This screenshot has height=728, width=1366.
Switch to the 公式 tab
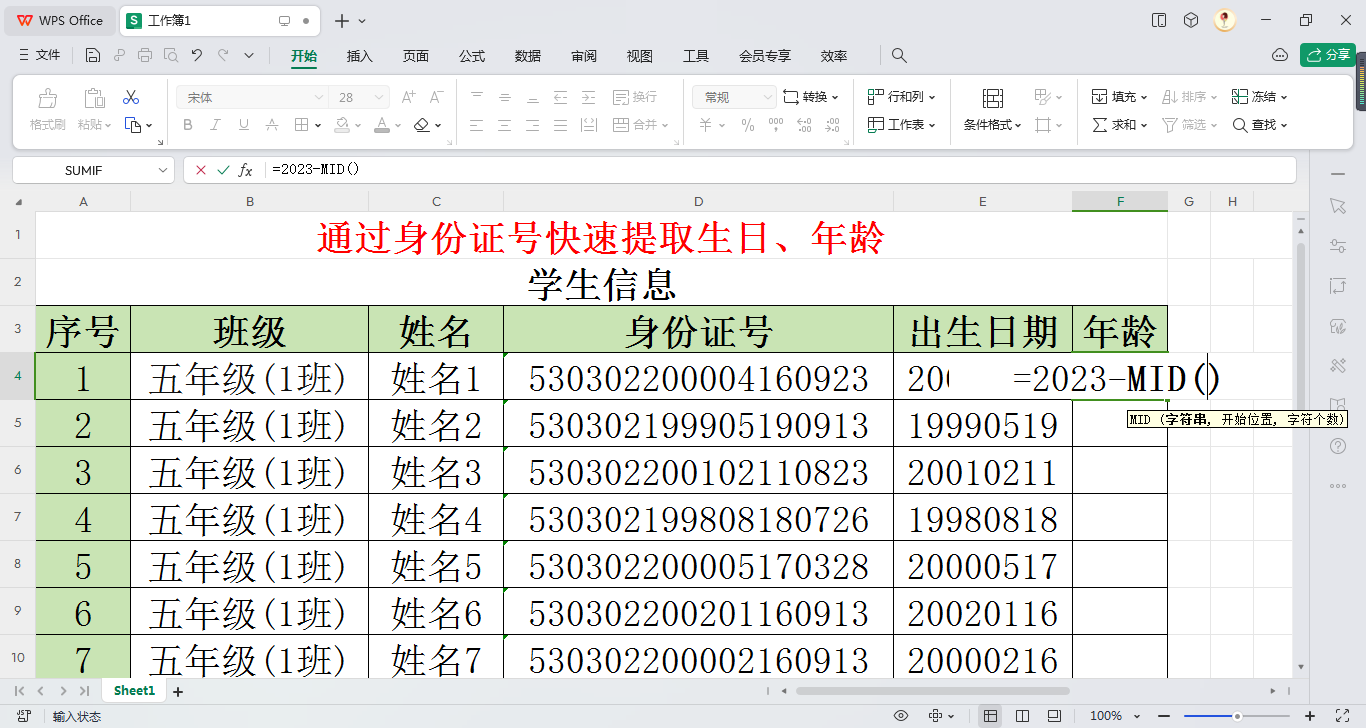coord(472,56)
